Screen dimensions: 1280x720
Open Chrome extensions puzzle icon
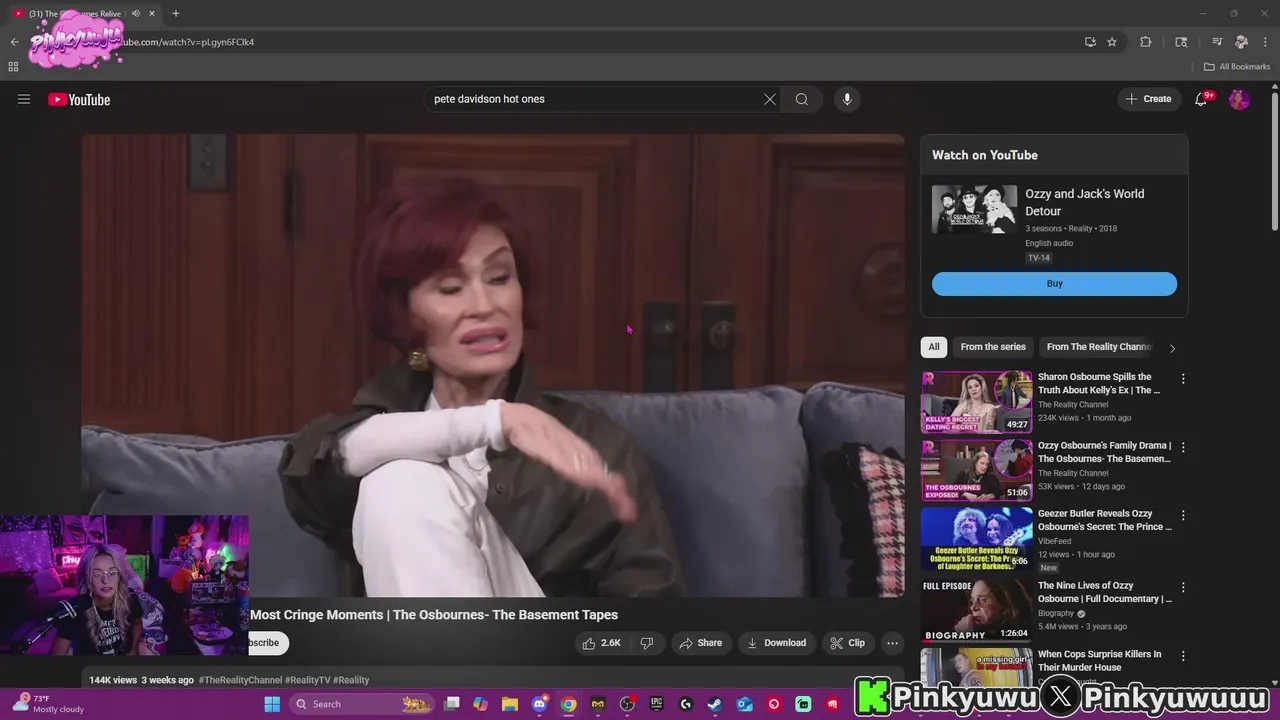(1146, 42)
